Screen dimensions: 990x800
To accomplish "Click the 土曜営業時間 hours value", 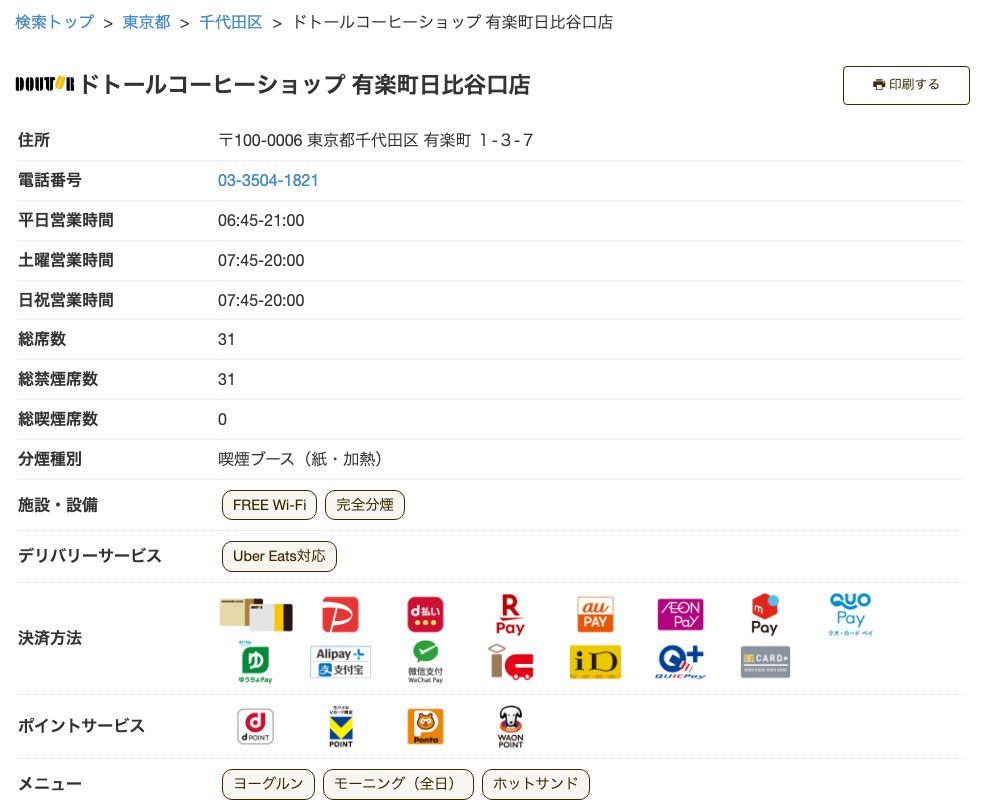I will click(261, 260).
